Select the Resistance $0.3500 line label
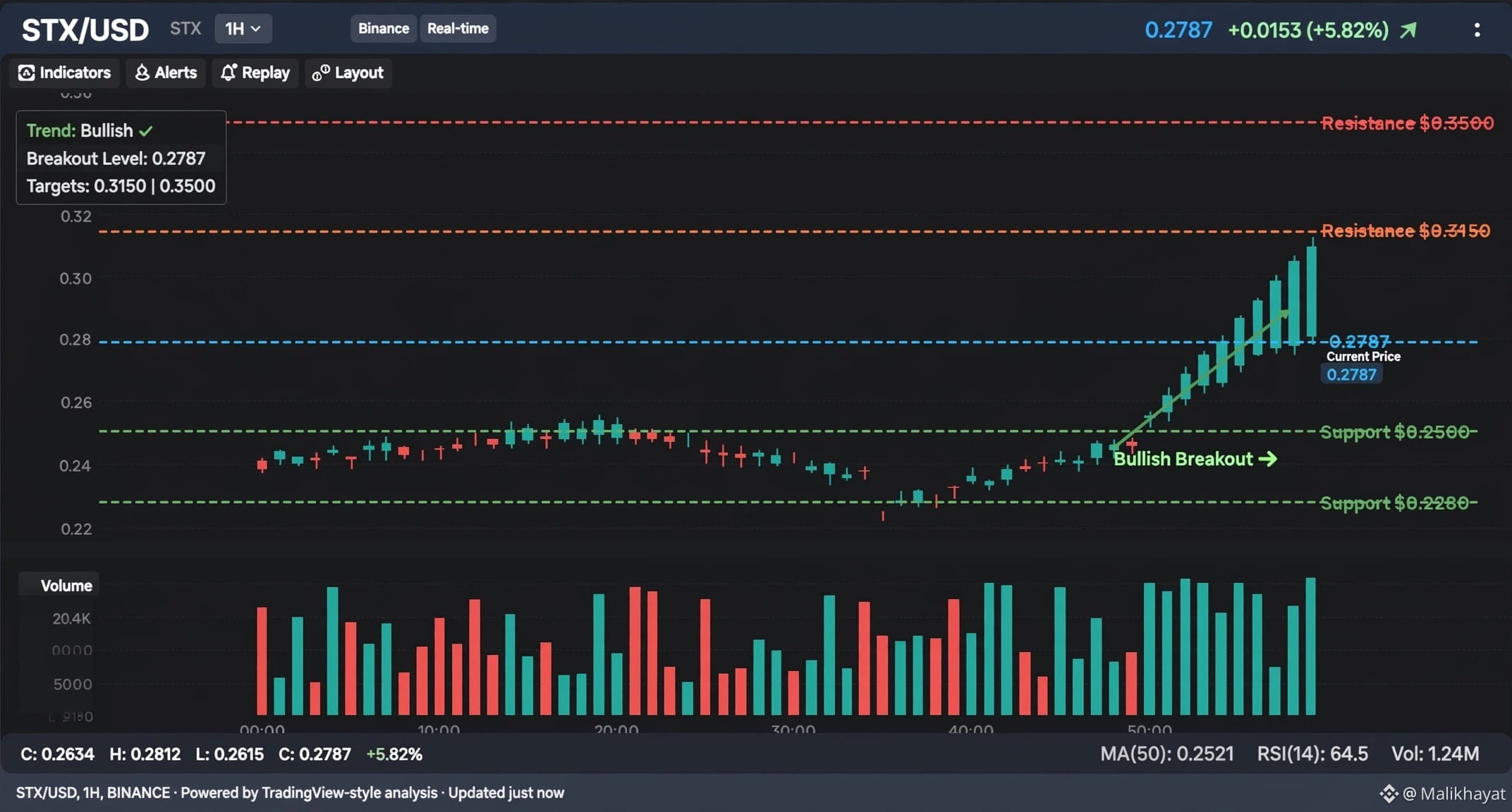 1407,123
